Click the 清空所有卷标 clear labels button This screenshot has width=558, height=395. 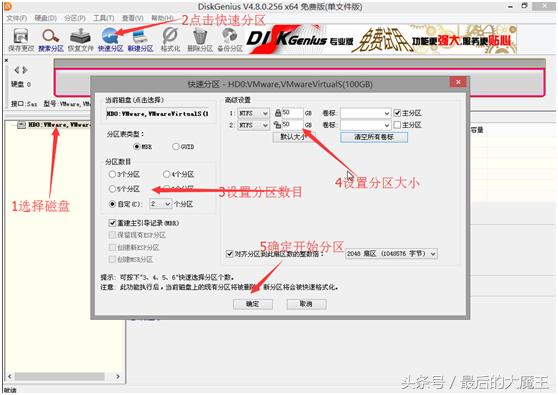[374, 137]
